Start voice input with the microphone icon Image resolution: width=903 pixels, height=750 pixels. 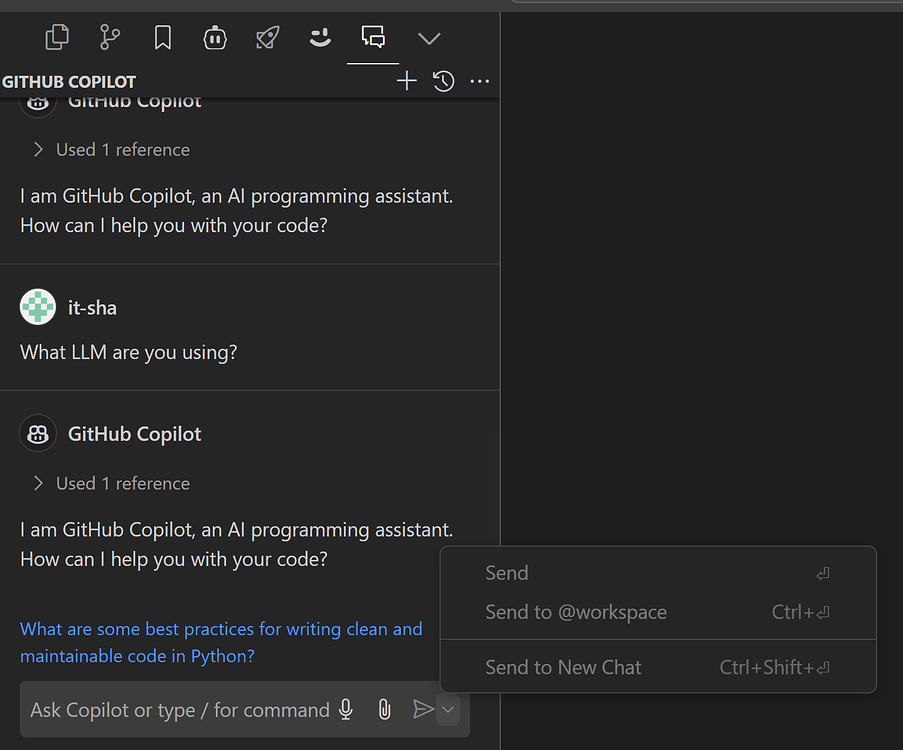345,709
